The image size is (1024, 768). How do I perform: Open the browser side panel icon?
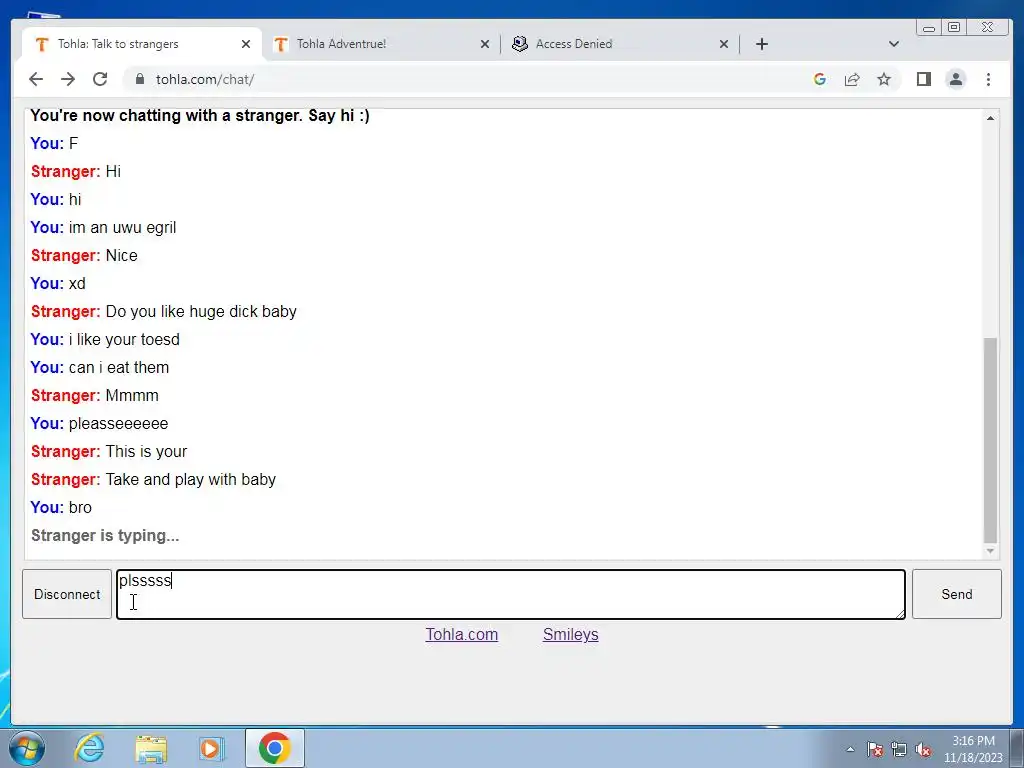923,79
